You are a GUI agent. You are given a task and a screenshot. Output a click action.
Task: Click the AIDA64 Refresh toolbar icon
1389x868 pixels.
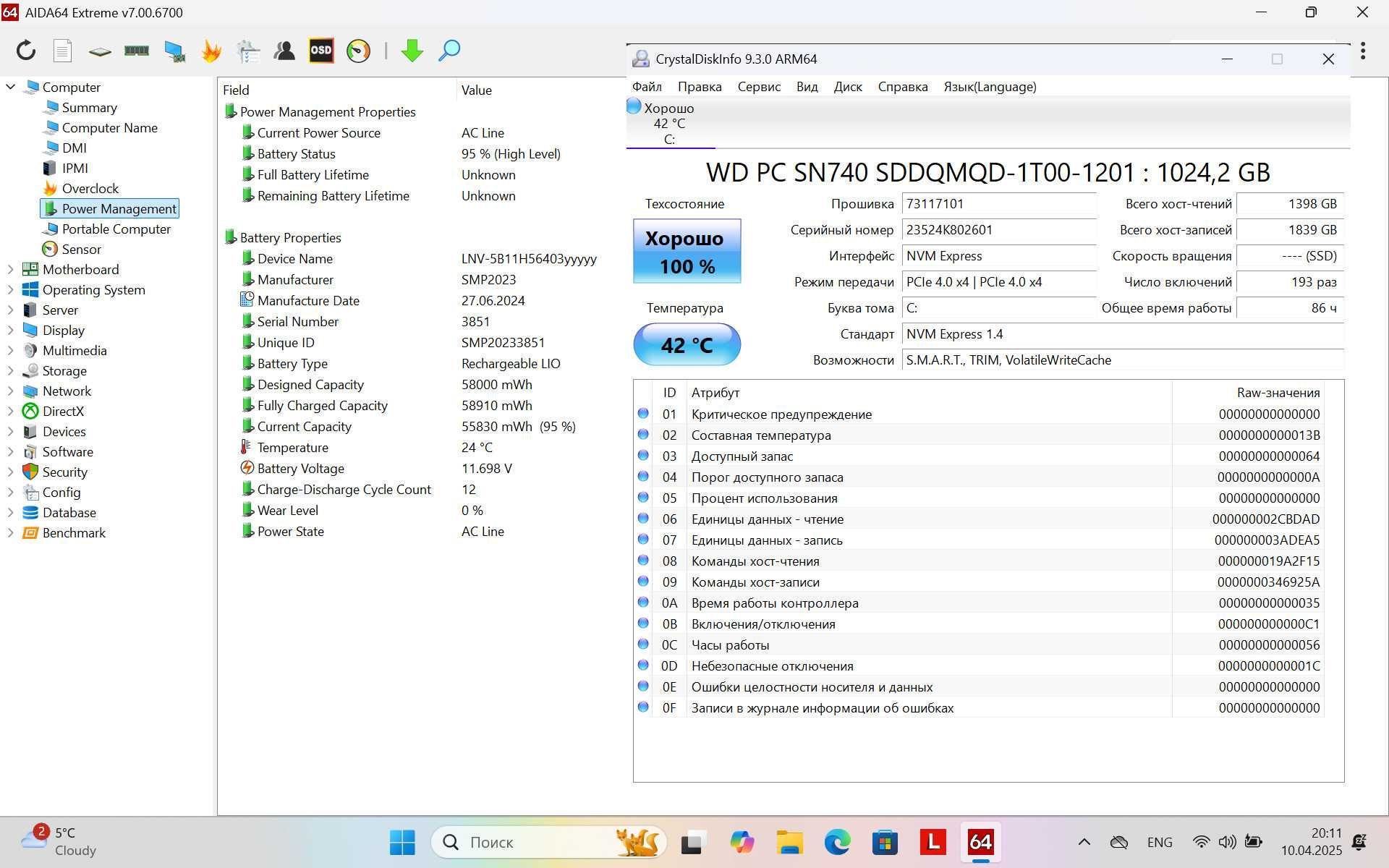[x=26, y=51]
